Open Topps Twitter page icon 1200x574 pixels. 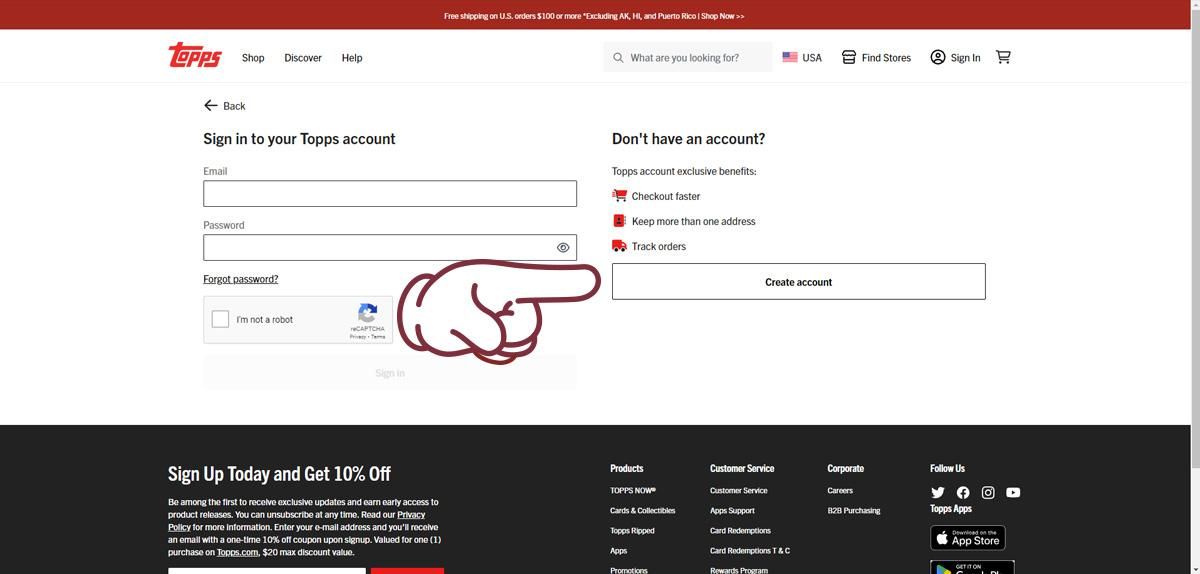coord(938,492)
